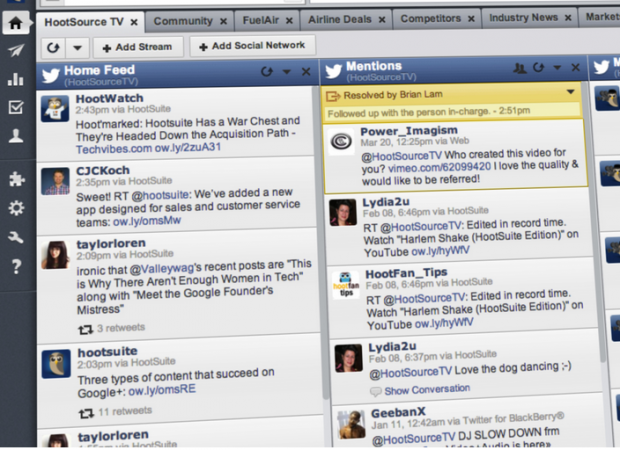
Task: Open ow.ly/hyWfV link in HootFan_Tips tweet
Action: coord(444,323)
